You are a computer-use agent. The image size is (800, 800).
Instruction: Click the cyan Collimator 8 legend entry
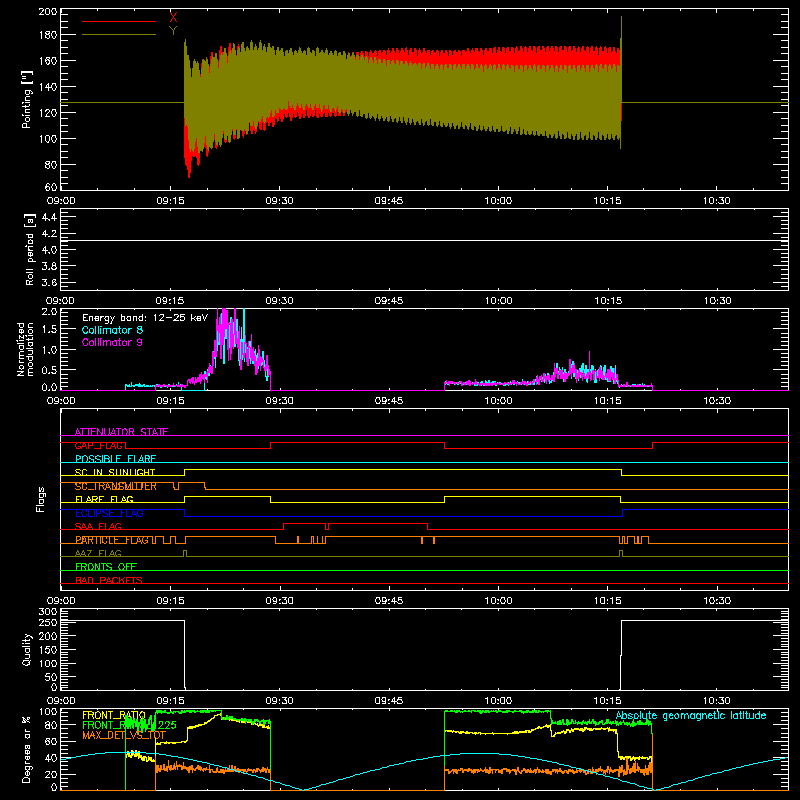click(112, 330)
